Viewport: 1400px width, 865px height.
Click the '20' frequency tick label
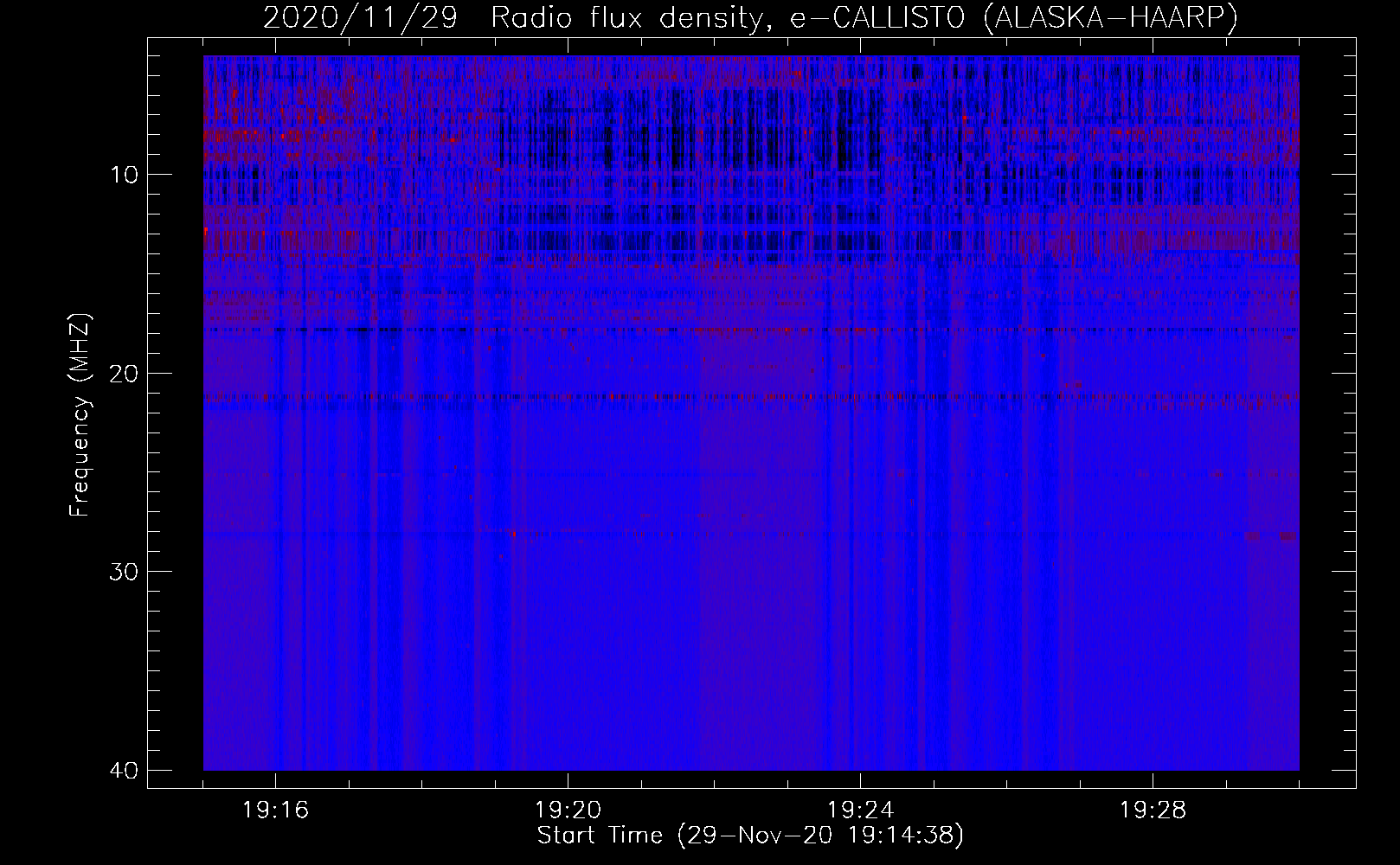coord(124,373)
